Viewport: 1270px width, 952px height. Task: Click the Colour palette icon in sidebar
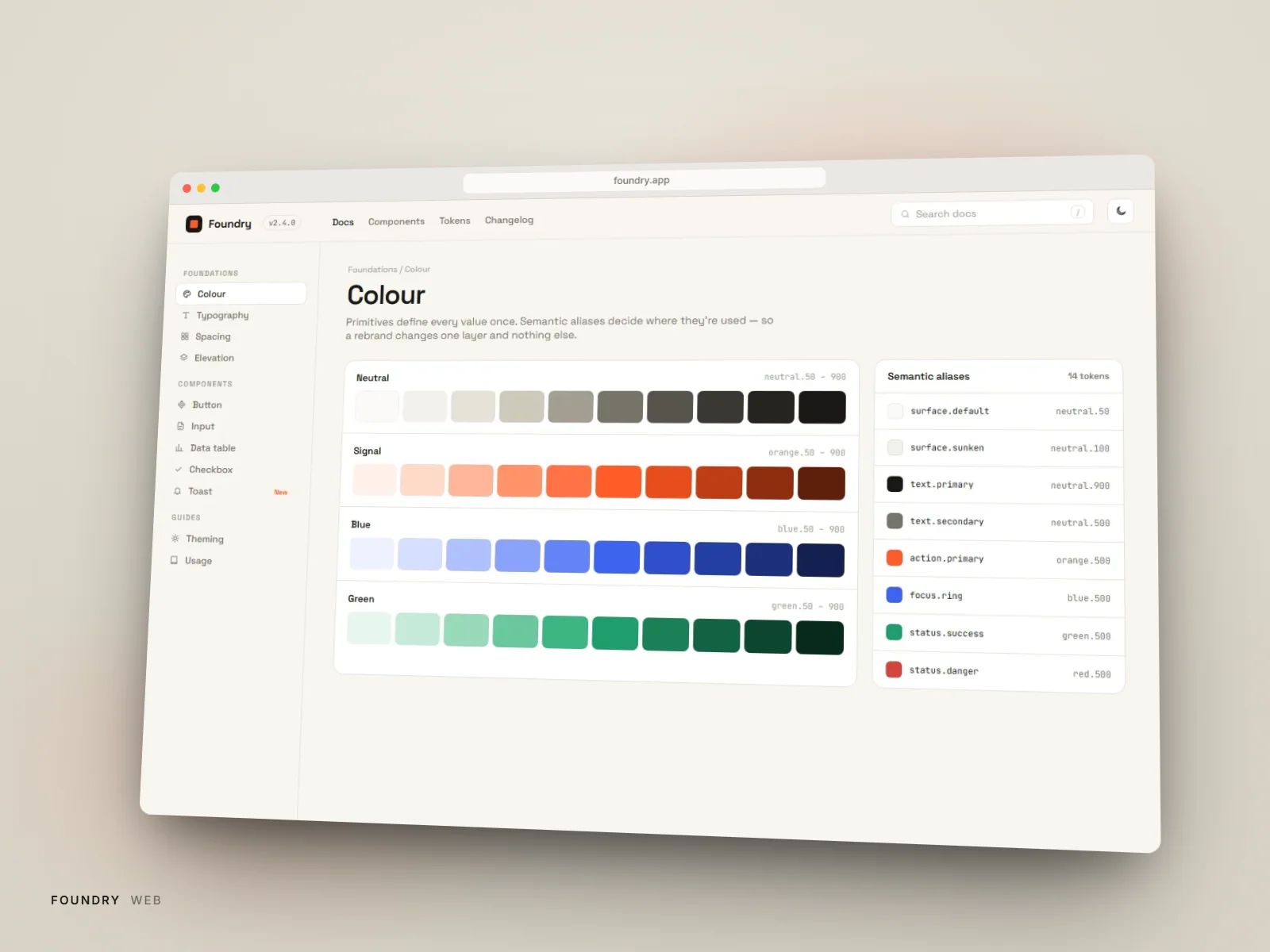pos(187,294)
